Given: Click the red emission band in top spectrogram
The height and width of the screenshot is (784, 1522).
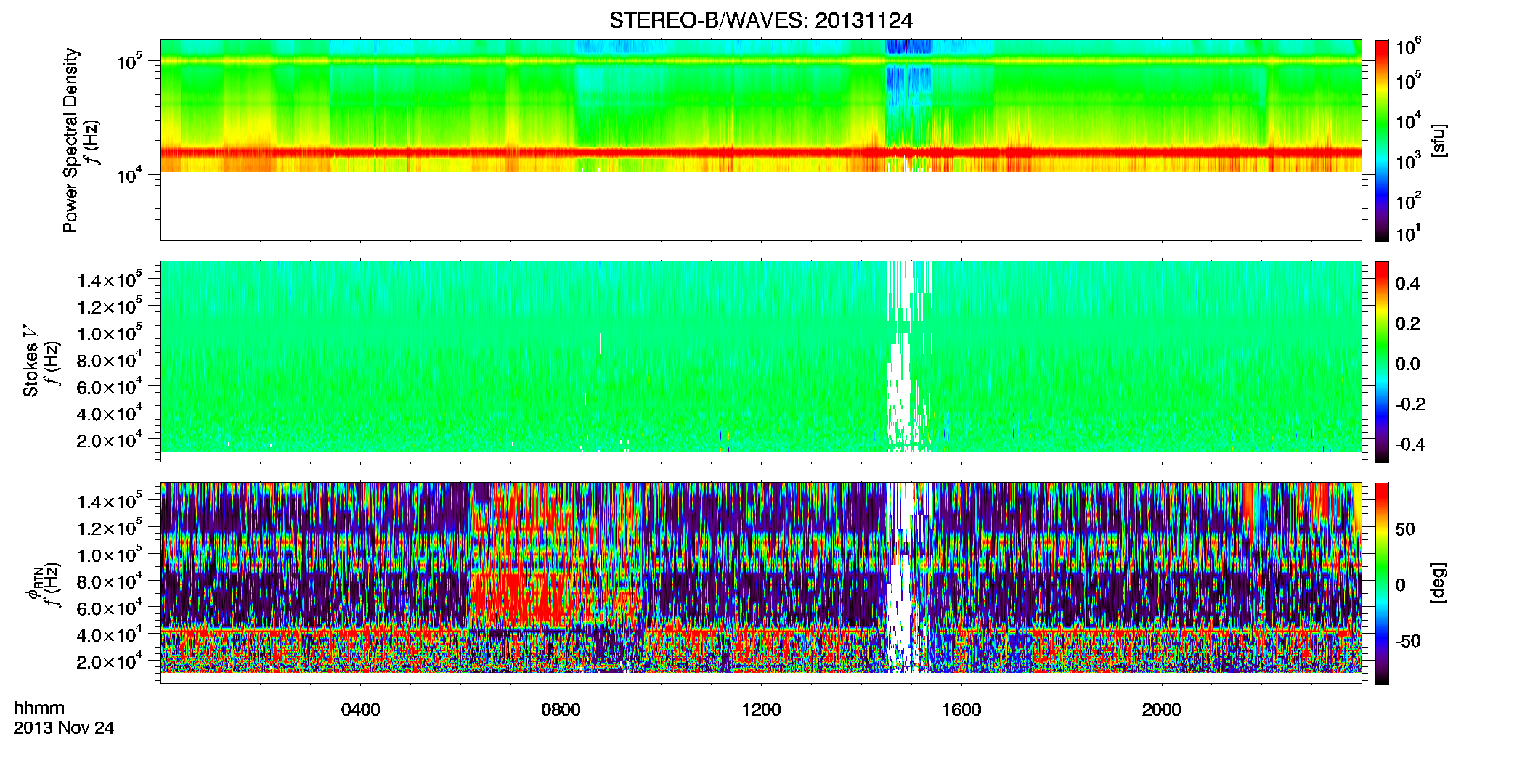Looking at the screenshot, I should [761, 152].
